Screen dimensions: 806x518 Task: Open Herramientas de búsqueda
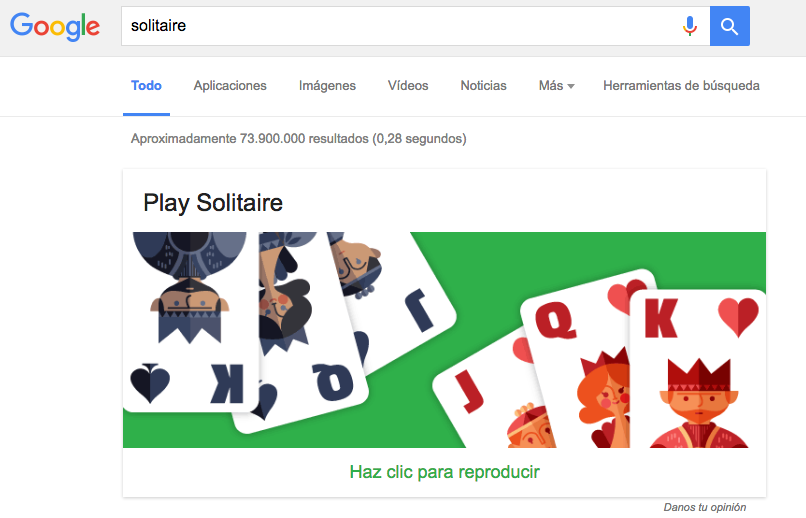coord(681,86)
